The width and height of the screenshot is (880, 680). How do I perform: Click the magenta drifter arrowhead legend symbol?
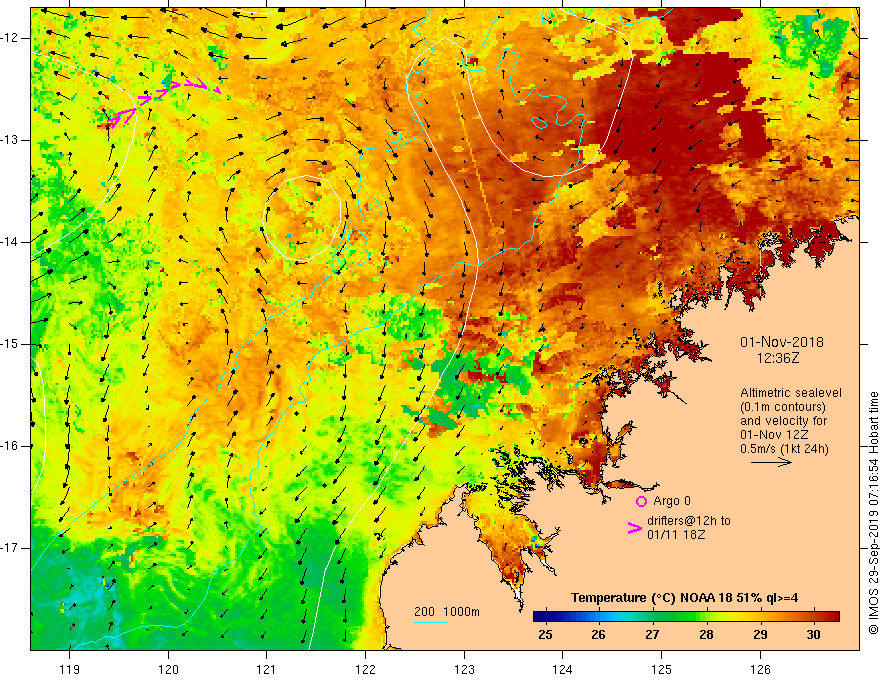click(634, 527)
